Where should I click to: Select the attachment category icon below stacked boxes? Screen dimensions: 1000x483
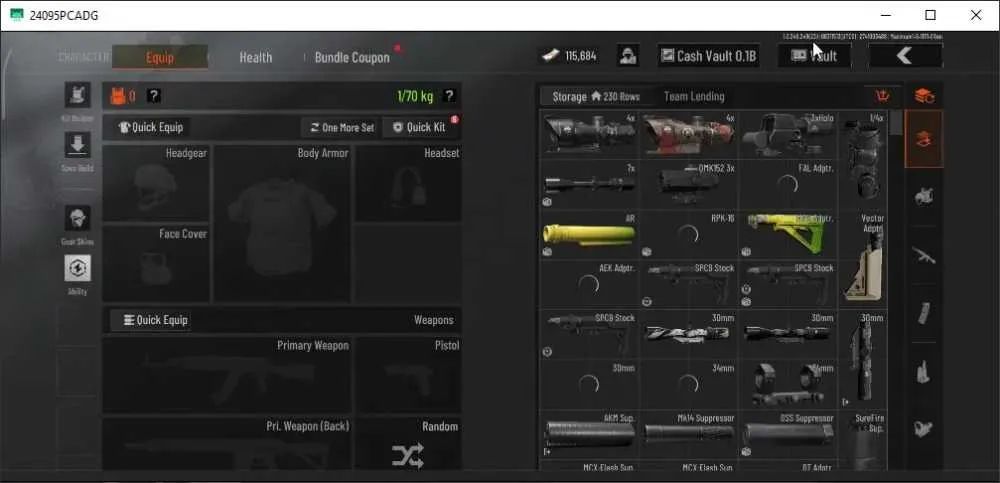click(x=924, y=197)
